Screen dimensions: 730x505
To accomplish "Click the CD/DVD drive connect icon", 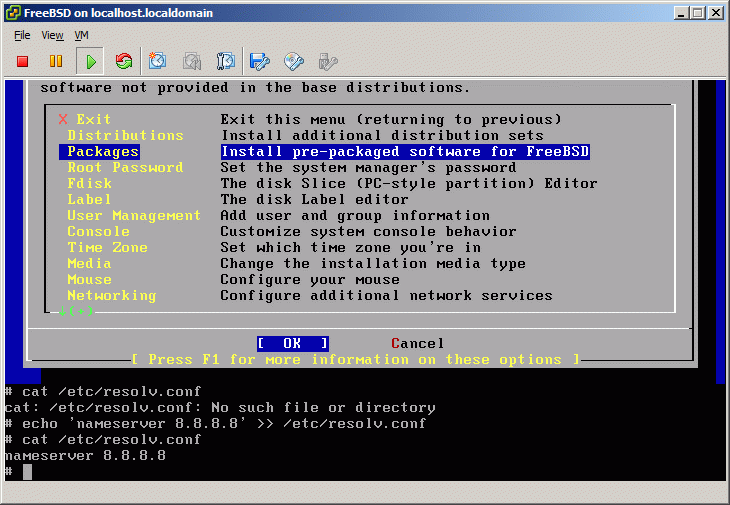I will point(294,61).
